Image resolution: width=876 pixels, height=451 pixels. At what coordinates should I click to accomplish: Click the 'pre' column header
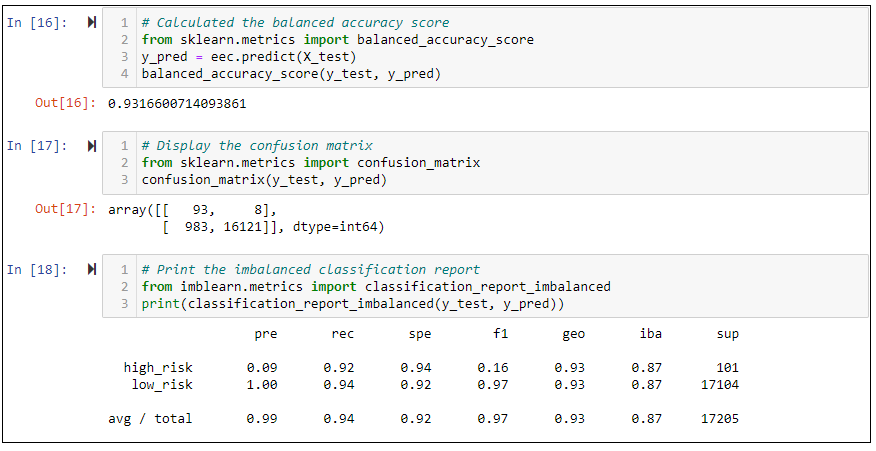point(266,335)
